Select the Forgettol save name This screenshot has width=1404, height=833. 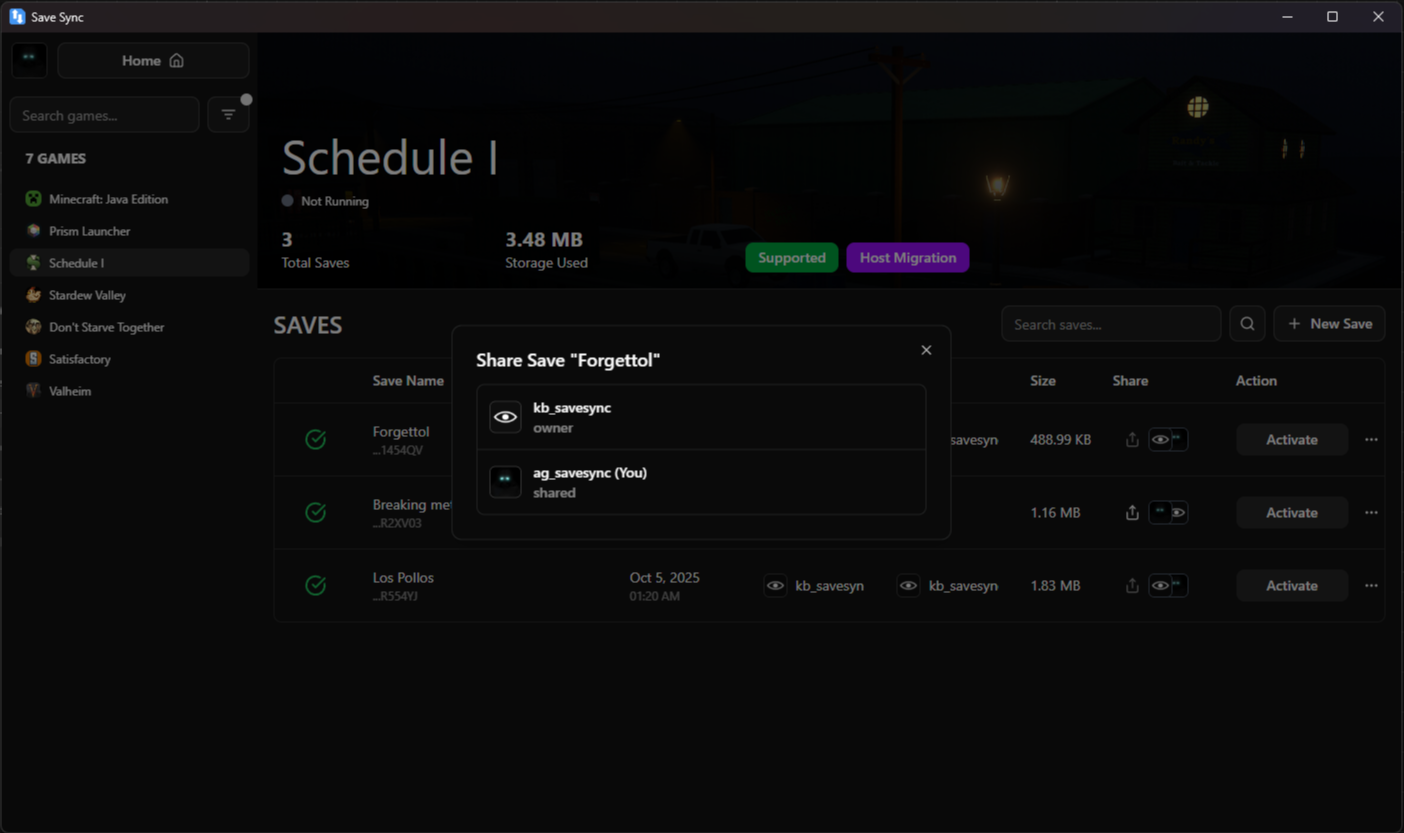(x=401, y=432)
